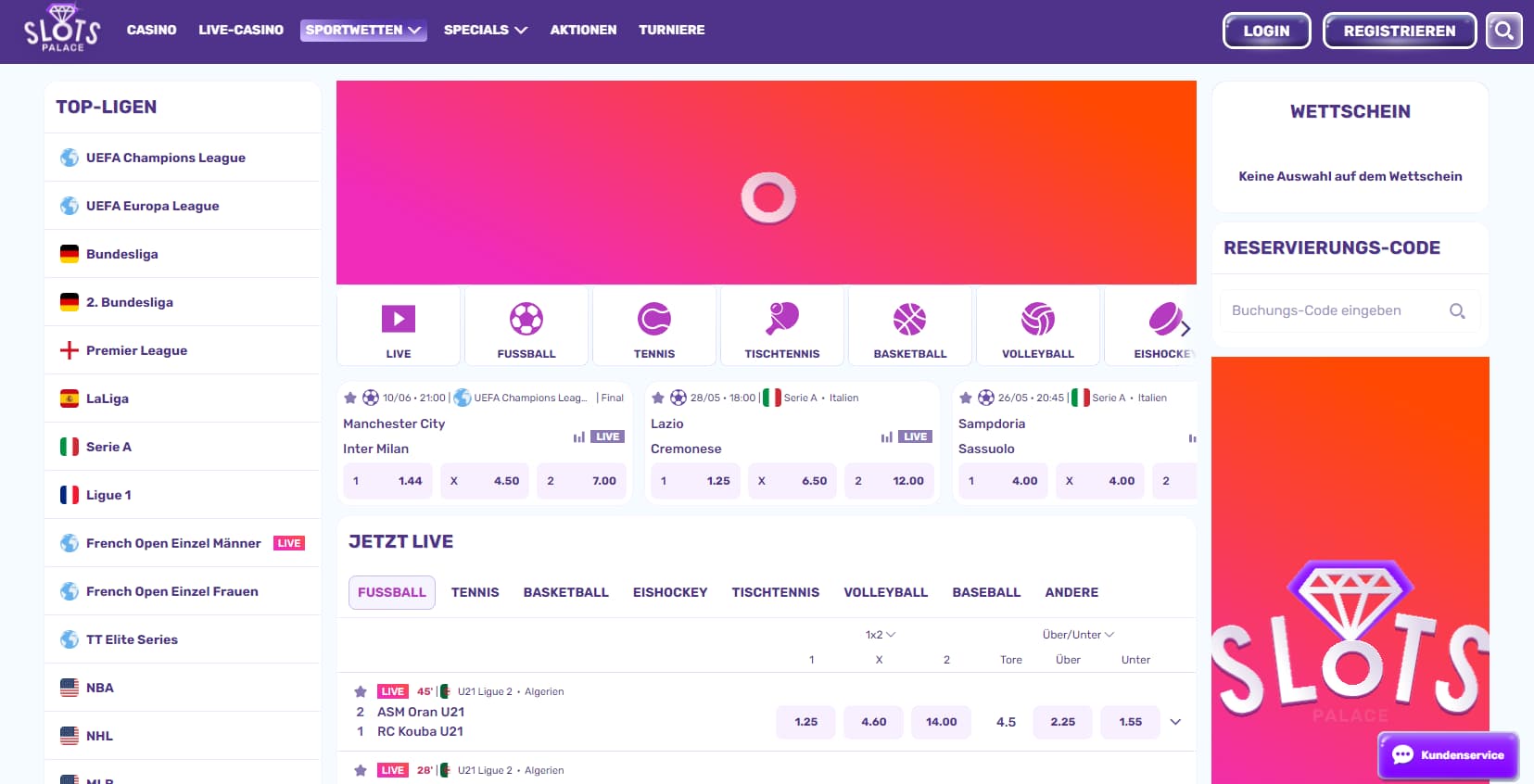Open statistics icon for Manchester City match
The width and height of the screenshot is (1534, 784).
pyautogui.click(x=578, y=437)
